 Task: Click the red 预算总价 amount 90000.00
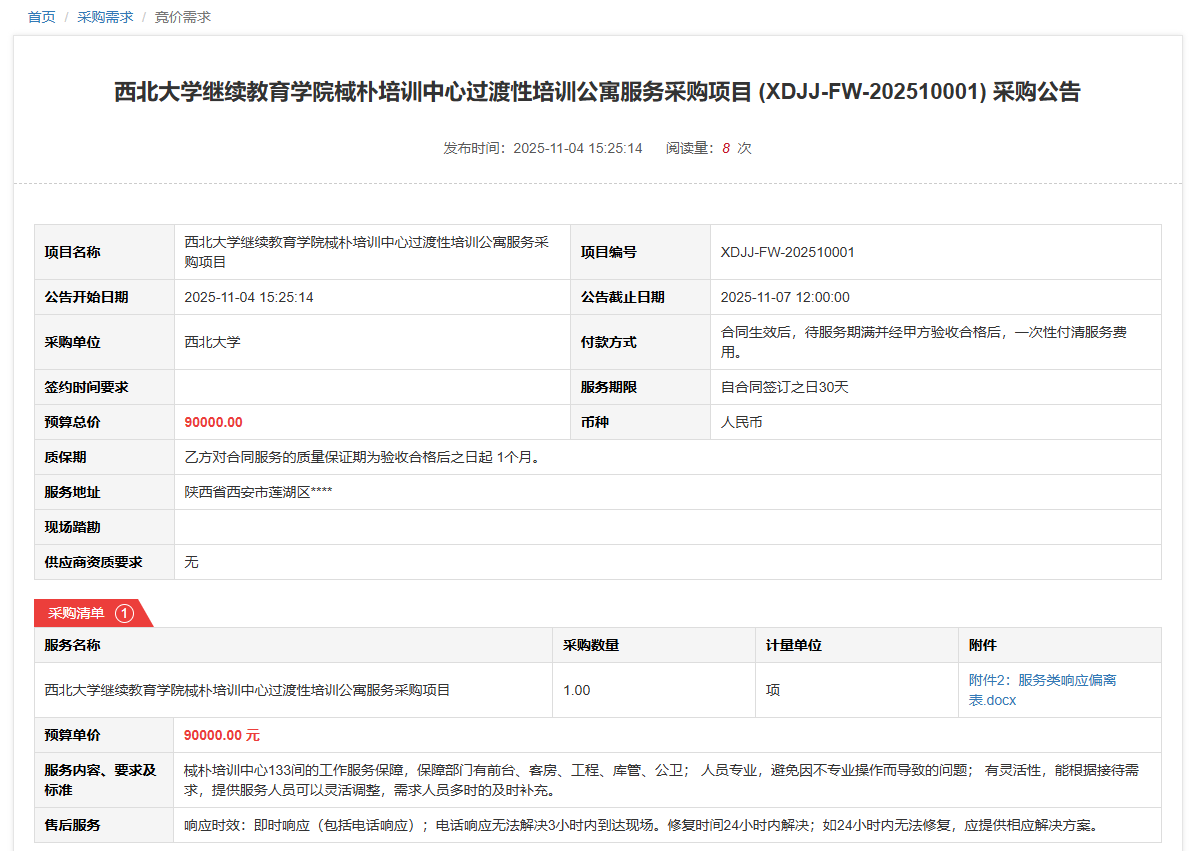pyautogui.click(x=213, y=422)
